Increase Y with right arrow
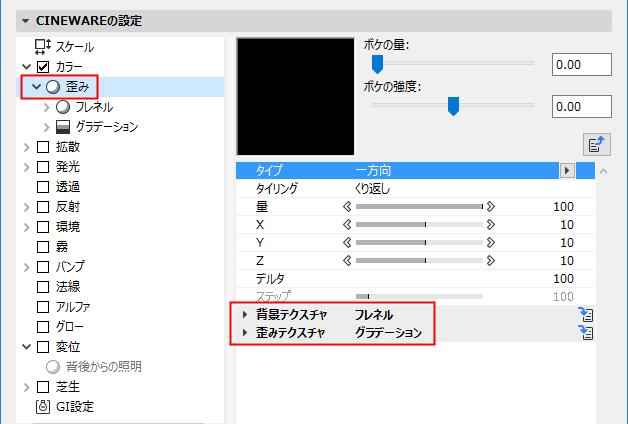This screenshot has width=628, height=424. 491,243
